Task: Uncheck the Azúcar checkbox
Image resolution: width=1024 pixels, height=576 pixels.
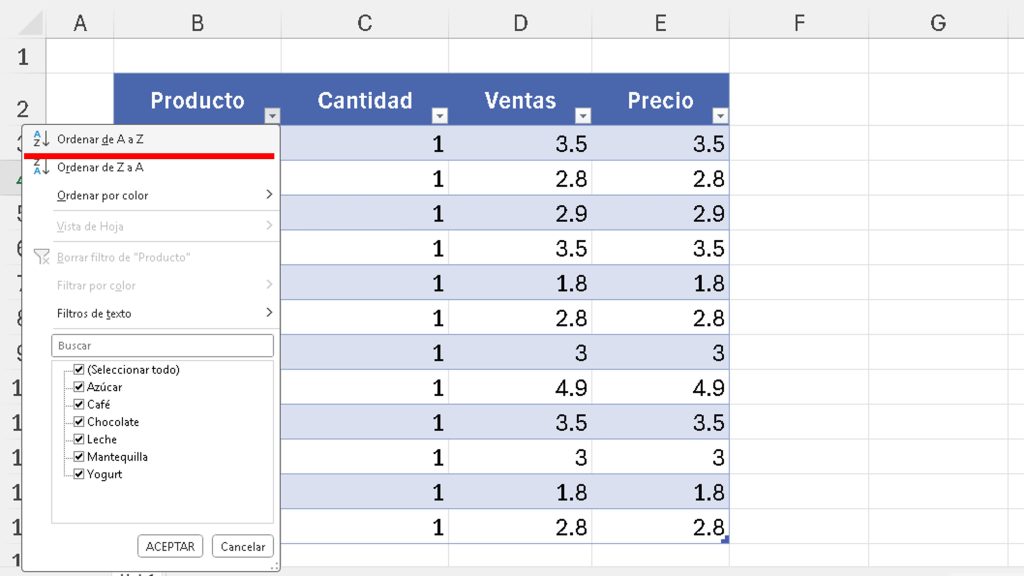Action: [x=79, y=387]
